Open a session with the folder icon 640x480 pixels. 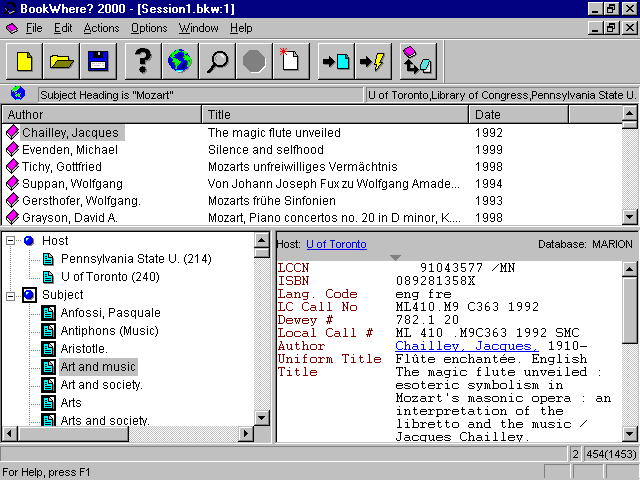pos(62,62)
